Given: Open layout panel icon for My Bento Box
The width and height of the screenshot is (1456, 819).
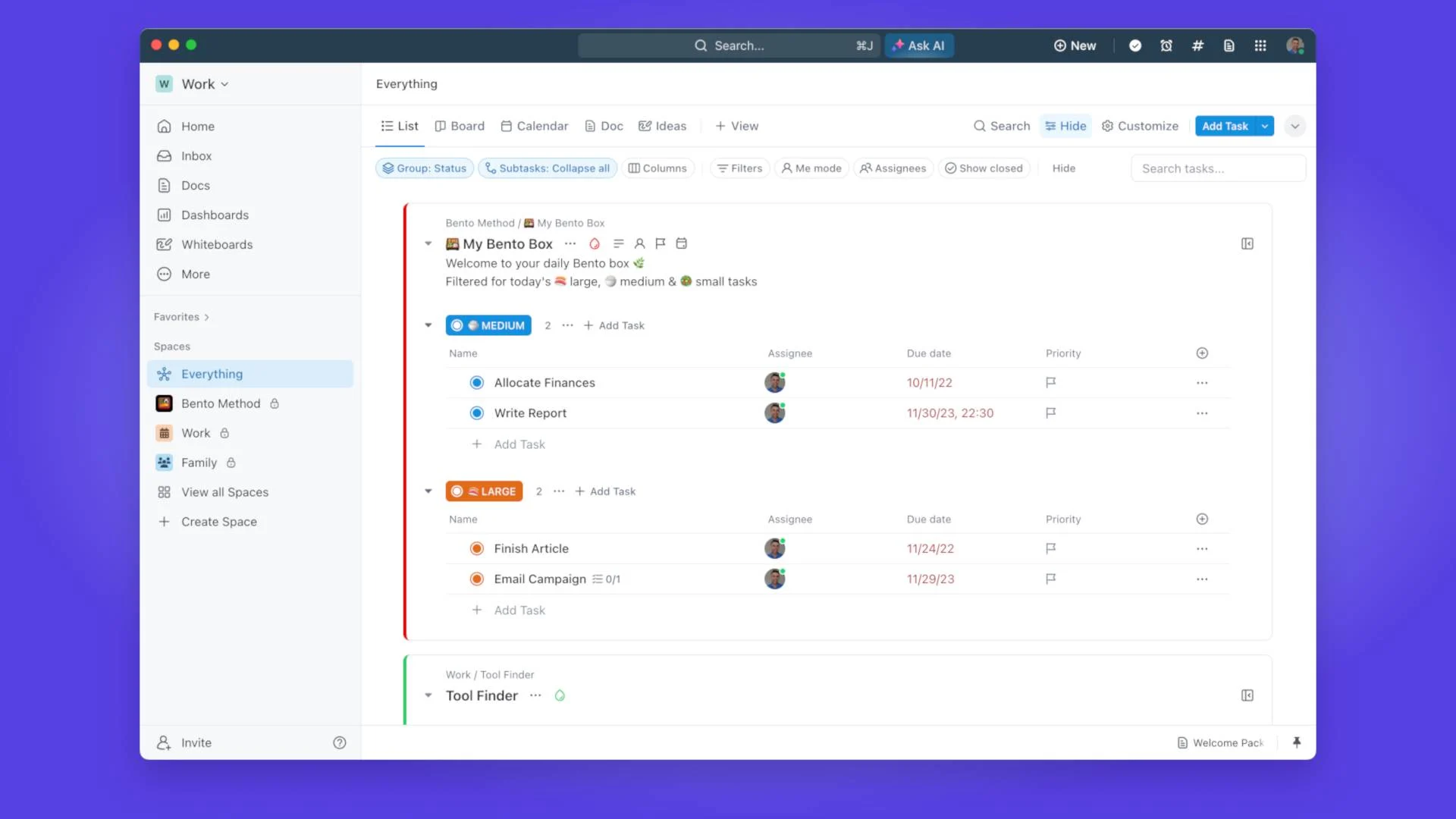Looking at the screenshot, I should pos(1247,243).
